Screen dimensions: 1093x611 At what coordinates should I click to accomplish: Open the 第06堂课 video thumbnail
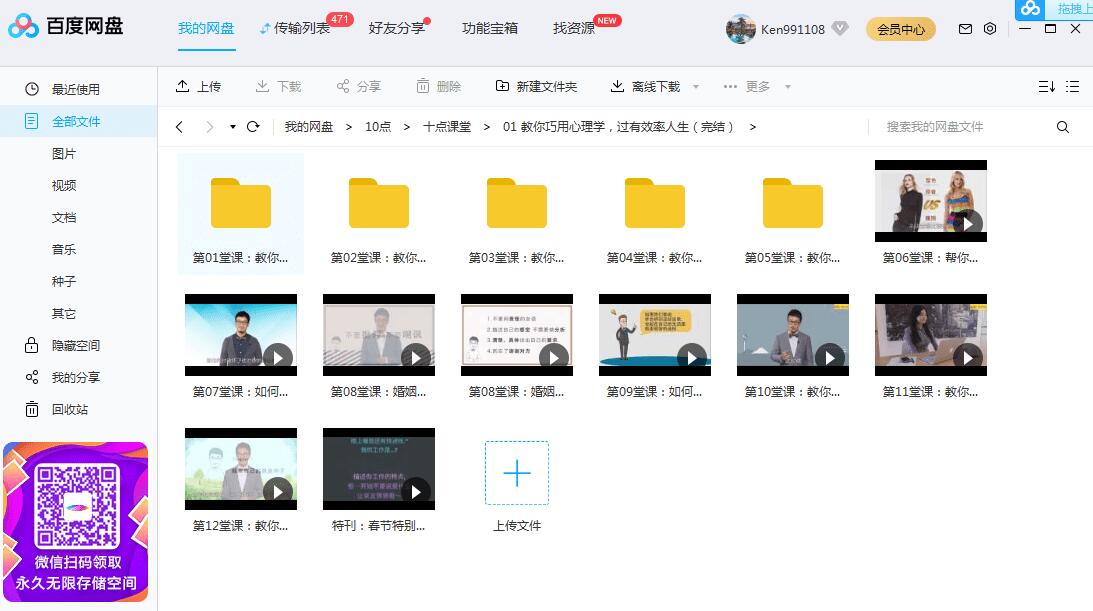click(930, 201)
